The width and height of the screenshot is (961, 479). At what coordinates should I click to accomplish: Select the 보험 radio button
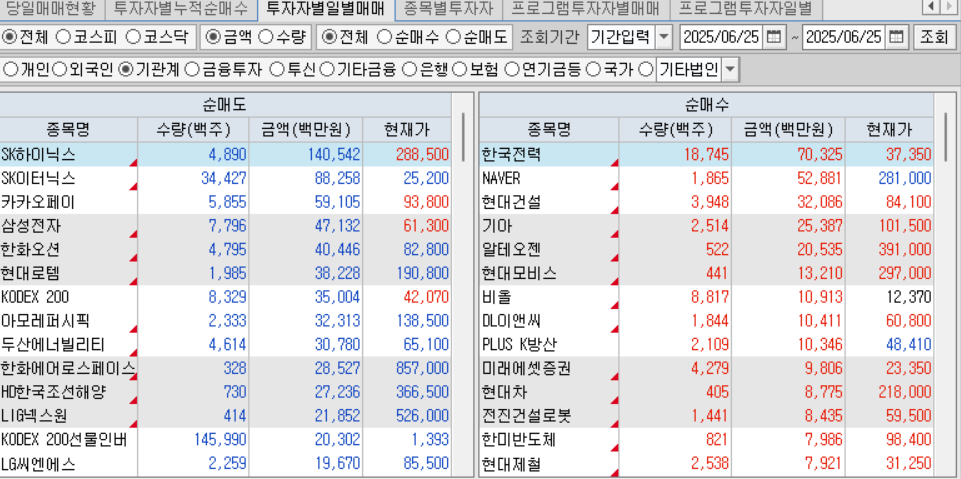pos(459,70)
